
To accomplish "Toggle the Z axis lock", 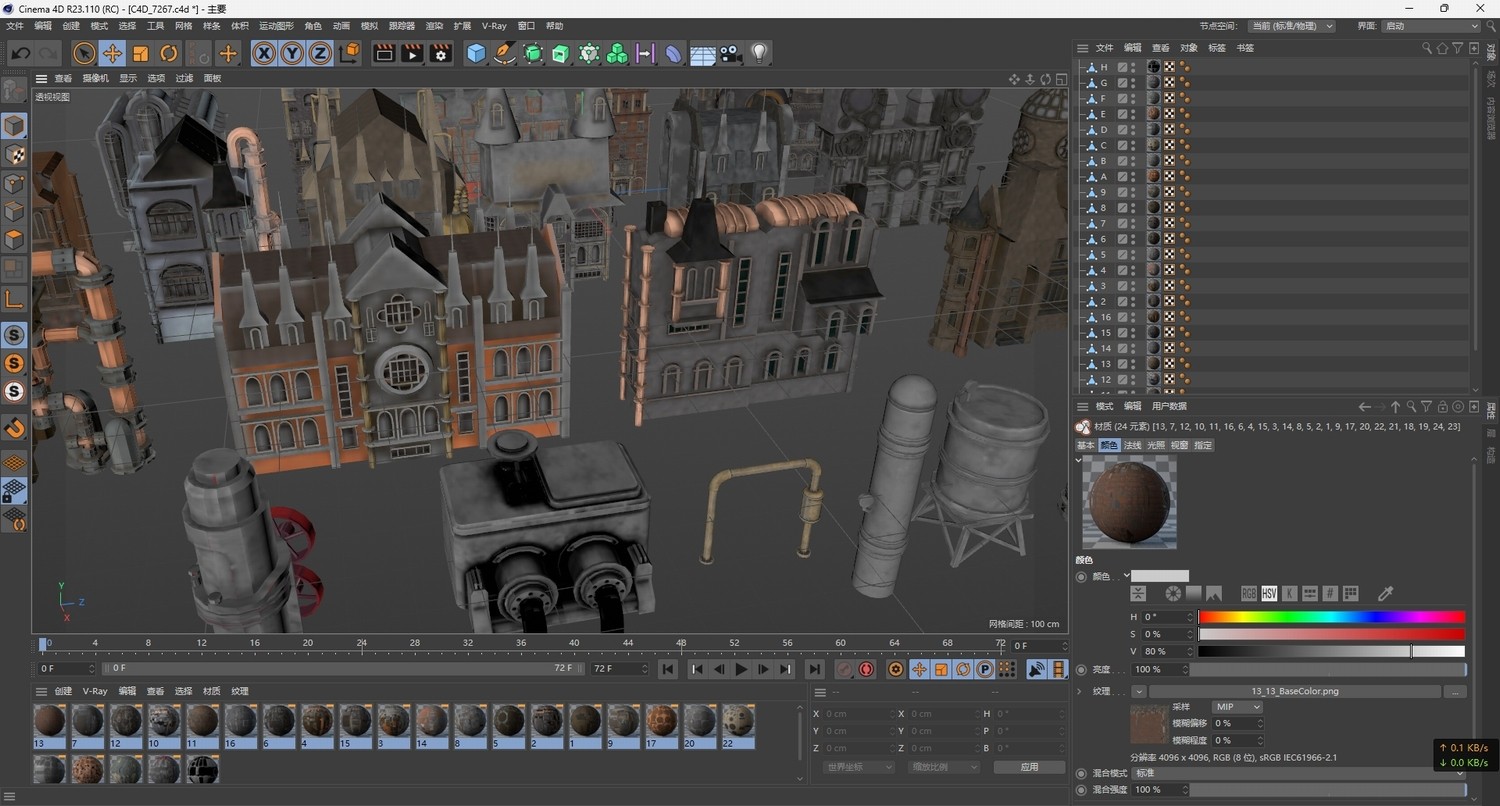I will (x=320, y=54).
